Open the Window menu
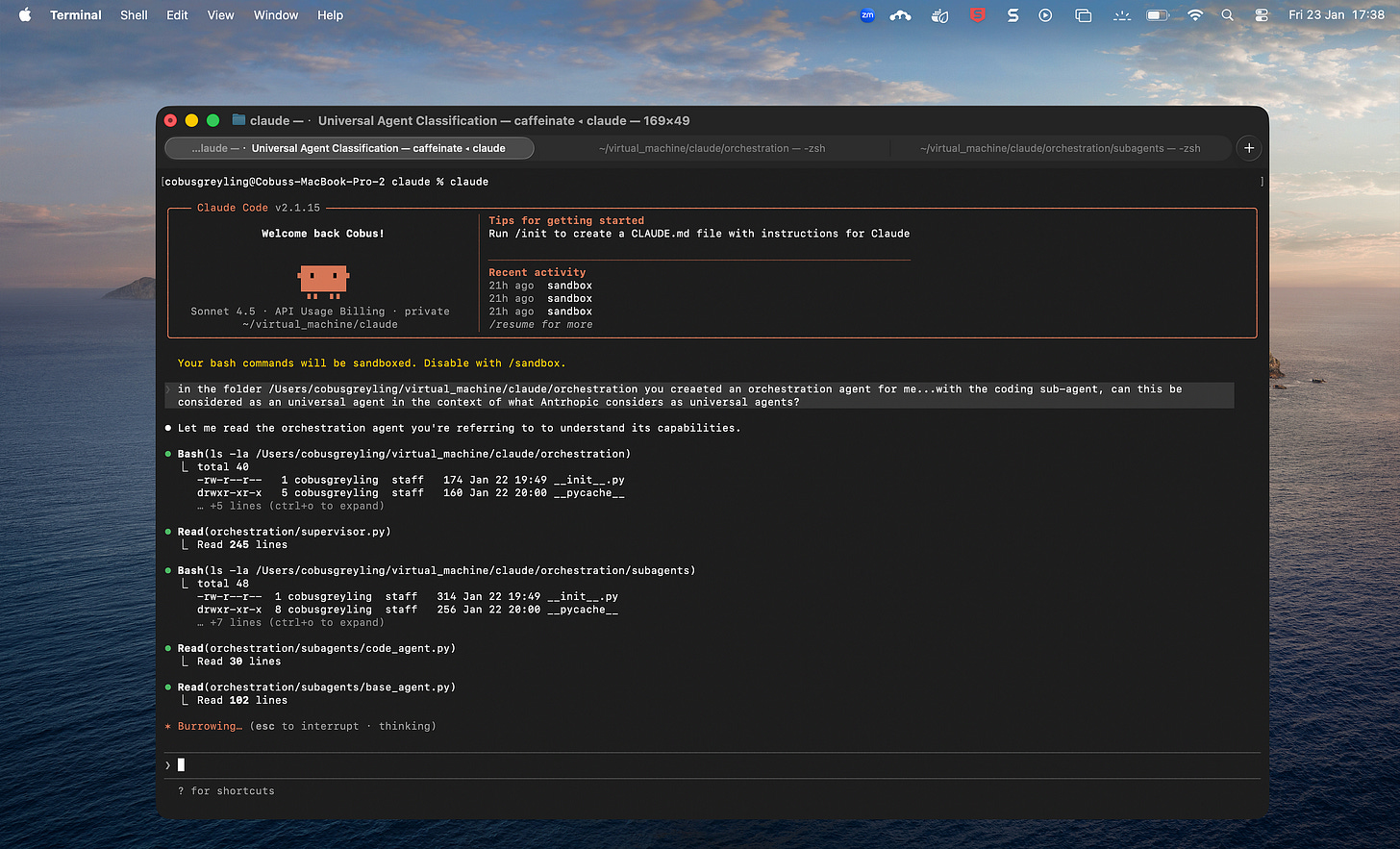 (276, 14)
